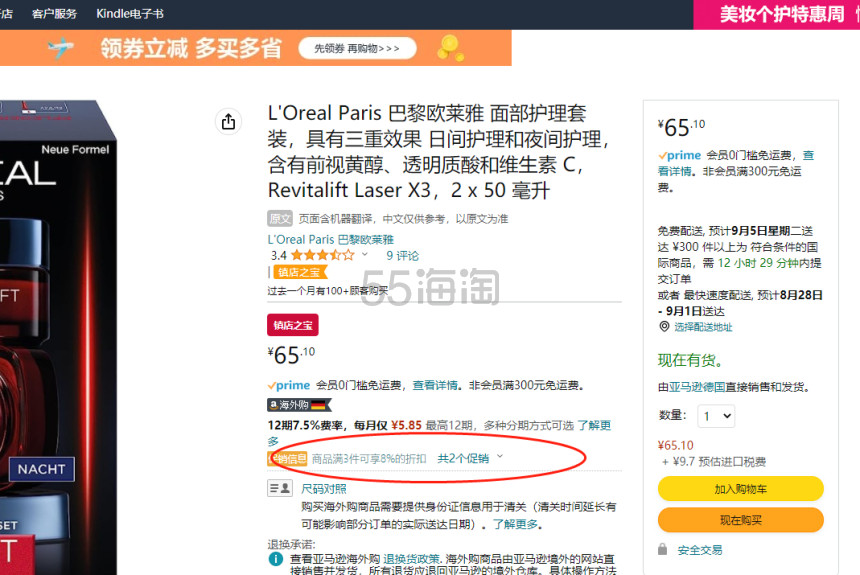This screenshot has width=860, height=575.
Task: Expand 共2个促销 promotions list
Action: tap(470, 458)
